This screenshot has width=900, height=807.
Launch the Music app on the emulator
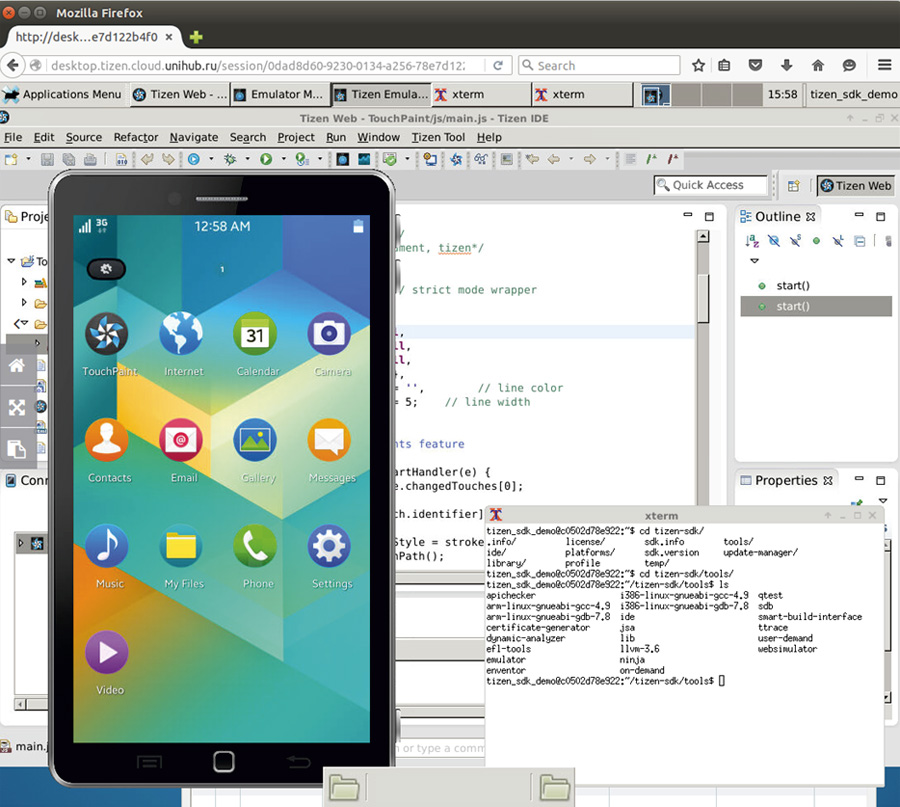click(x=107, y=546)
